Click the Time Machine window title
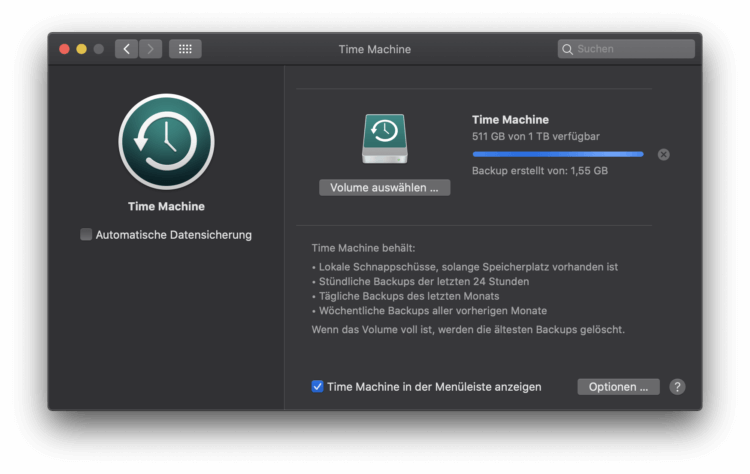The width and height of the screenshot is (750, 474). (x=375, y=49)
